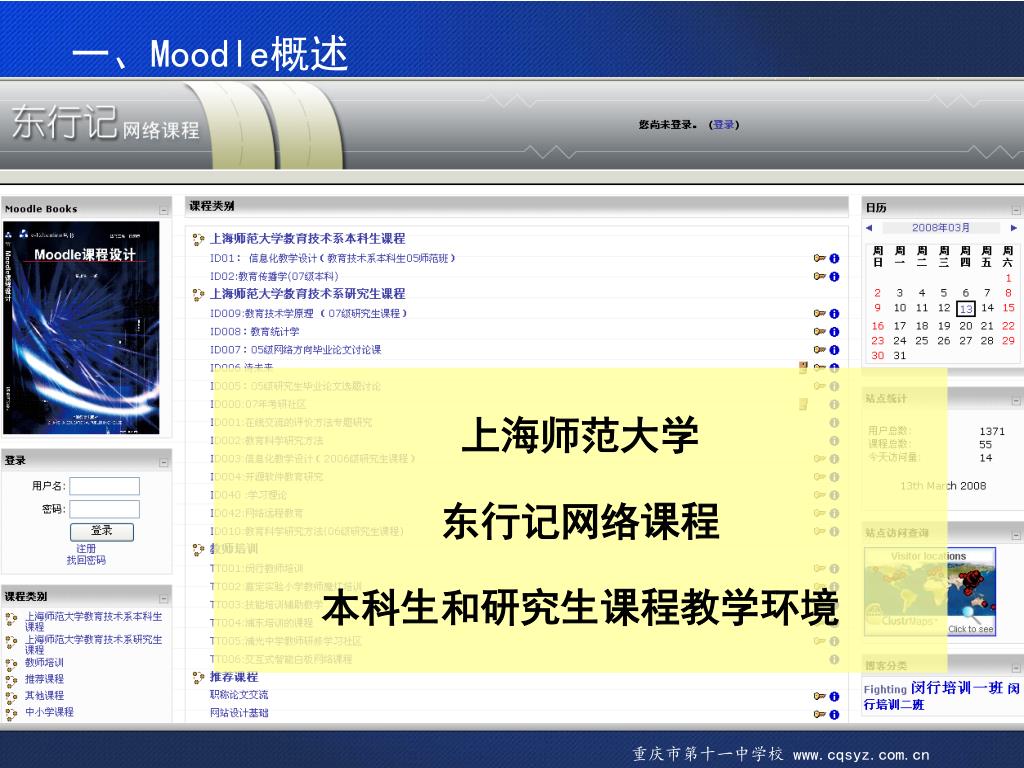Image resolution: width=1024 pixels, height=768 pixels.
Task: Click info icon on ID02 row
Action: click(834, 277)
